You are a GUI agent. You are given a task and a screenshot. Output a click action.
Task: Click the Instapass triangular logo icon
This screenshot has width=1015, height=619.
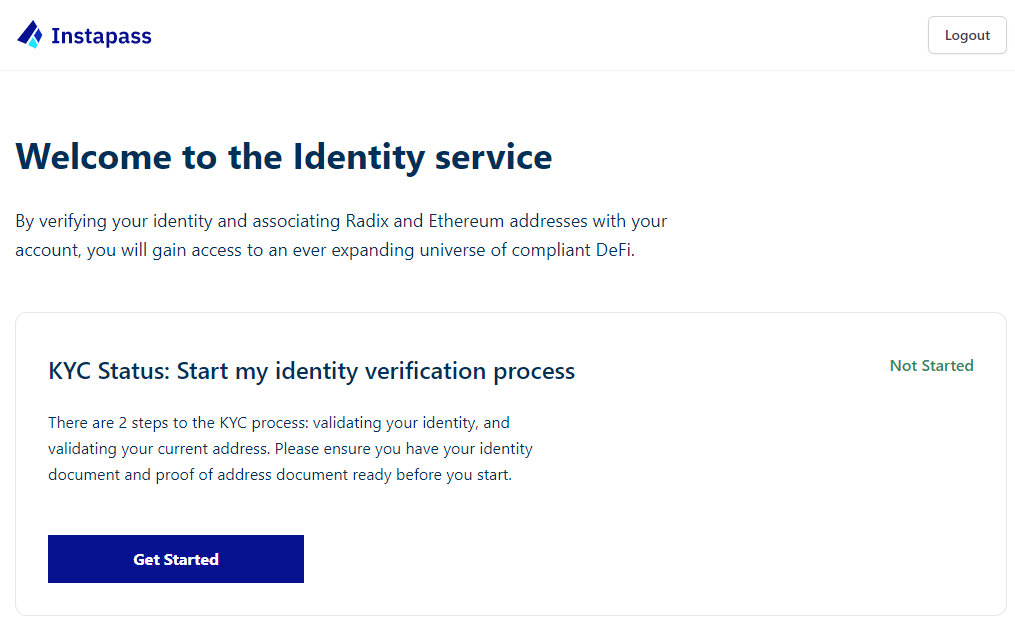click(x=30, y=34)
